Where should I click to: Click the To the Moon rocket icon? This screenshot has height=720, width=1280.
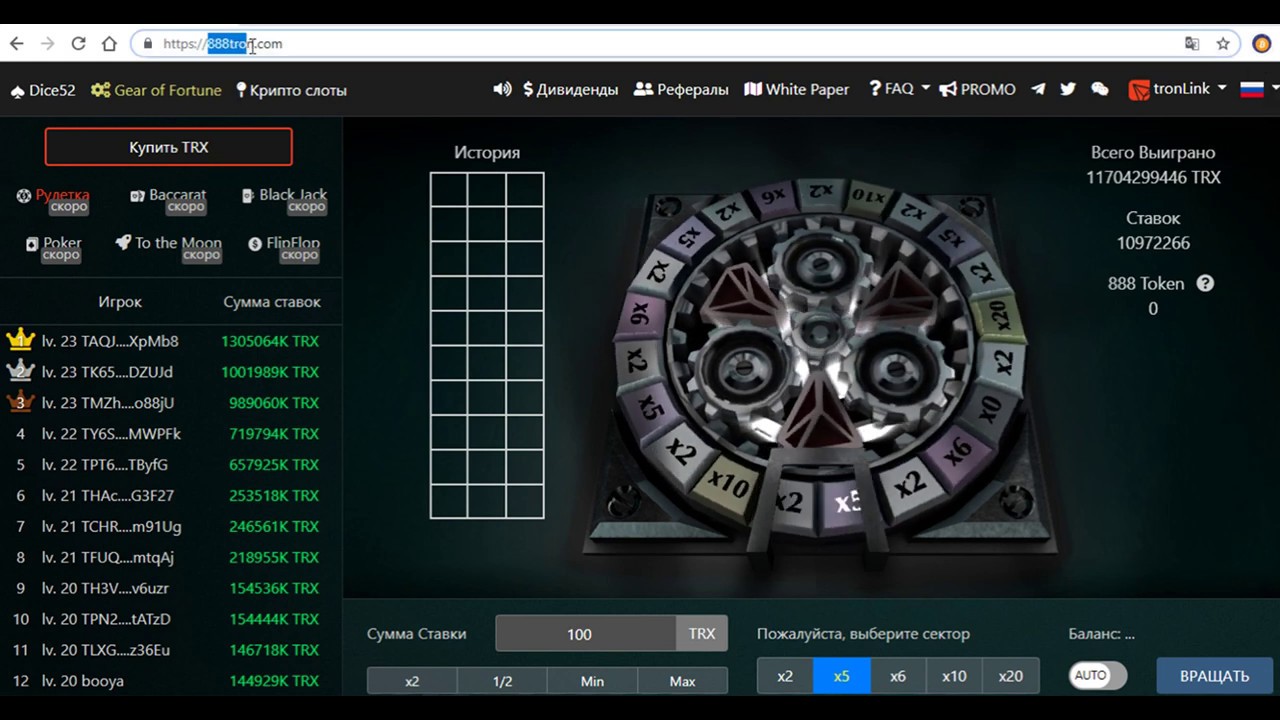coord(123,243)
